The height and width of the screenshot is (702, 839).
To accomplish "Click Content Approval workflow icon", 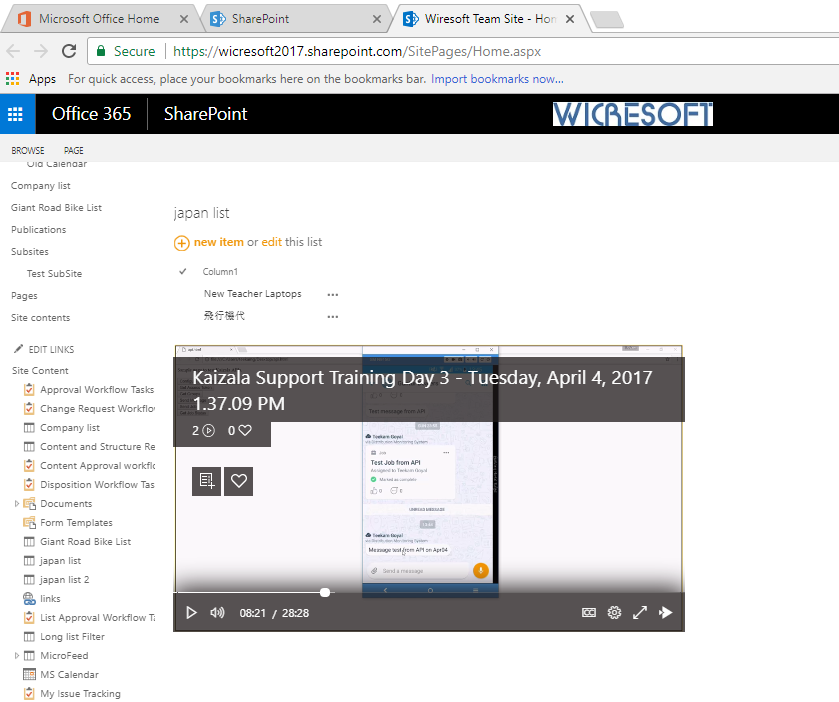I will click(29, 466).
